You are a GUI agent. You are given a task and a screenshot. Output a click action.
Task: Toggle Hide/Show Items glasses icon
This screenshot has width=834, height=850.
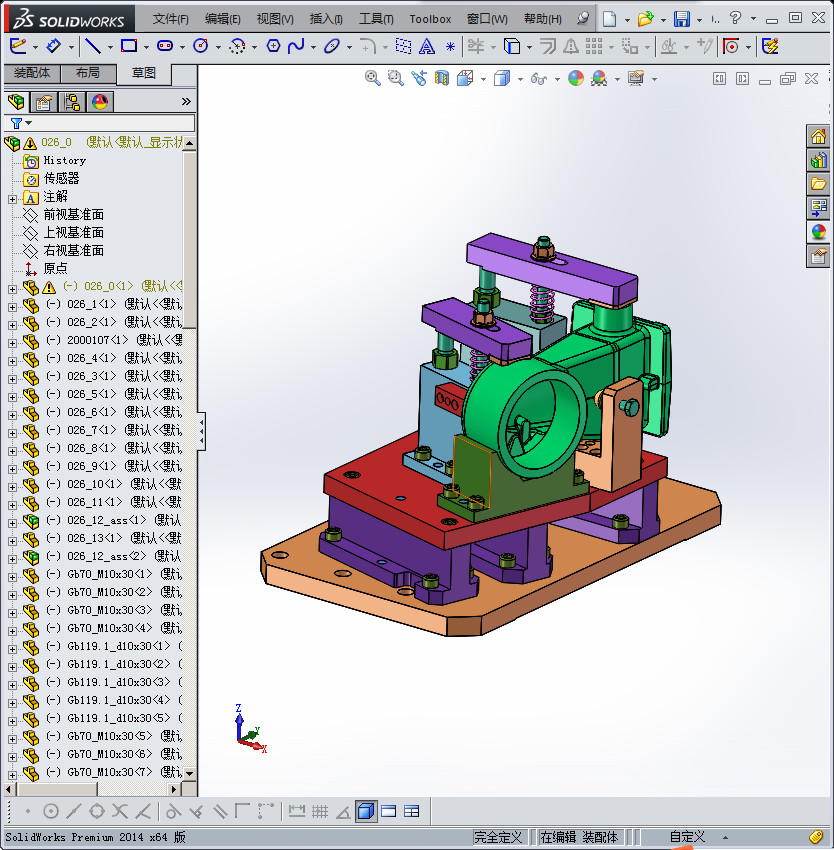pyautogui.click(x=539, y=78)
